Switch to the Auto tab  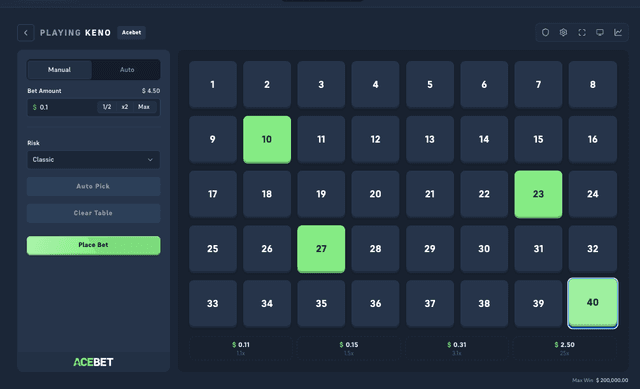127,70
